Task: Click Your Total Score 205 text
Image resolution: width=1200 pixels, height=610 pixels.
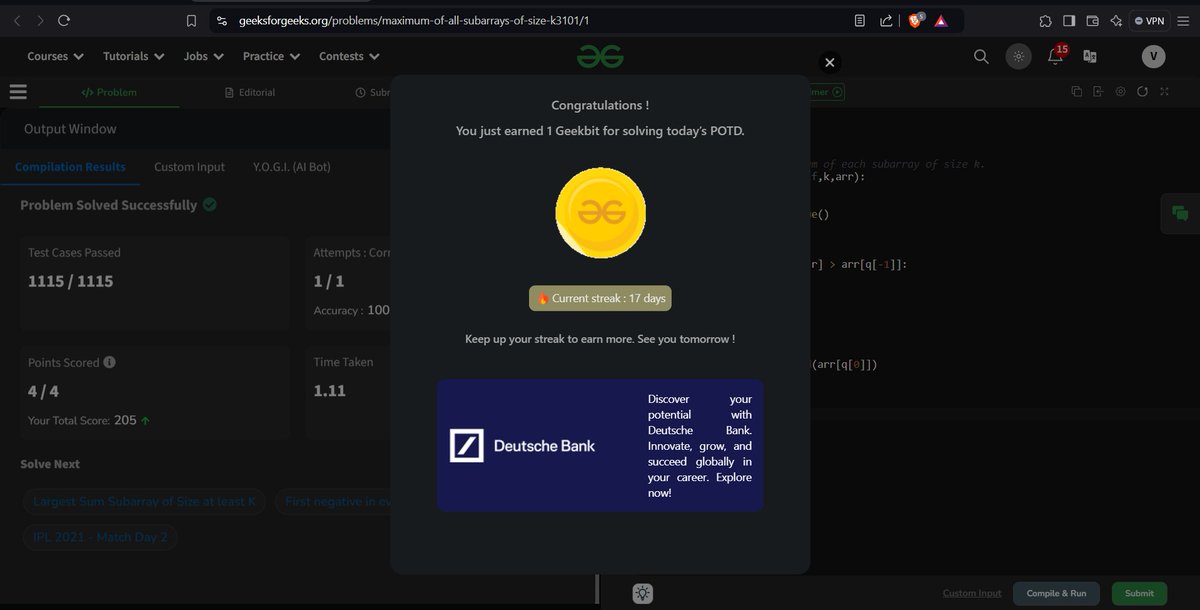Action: tap(90, 420)
